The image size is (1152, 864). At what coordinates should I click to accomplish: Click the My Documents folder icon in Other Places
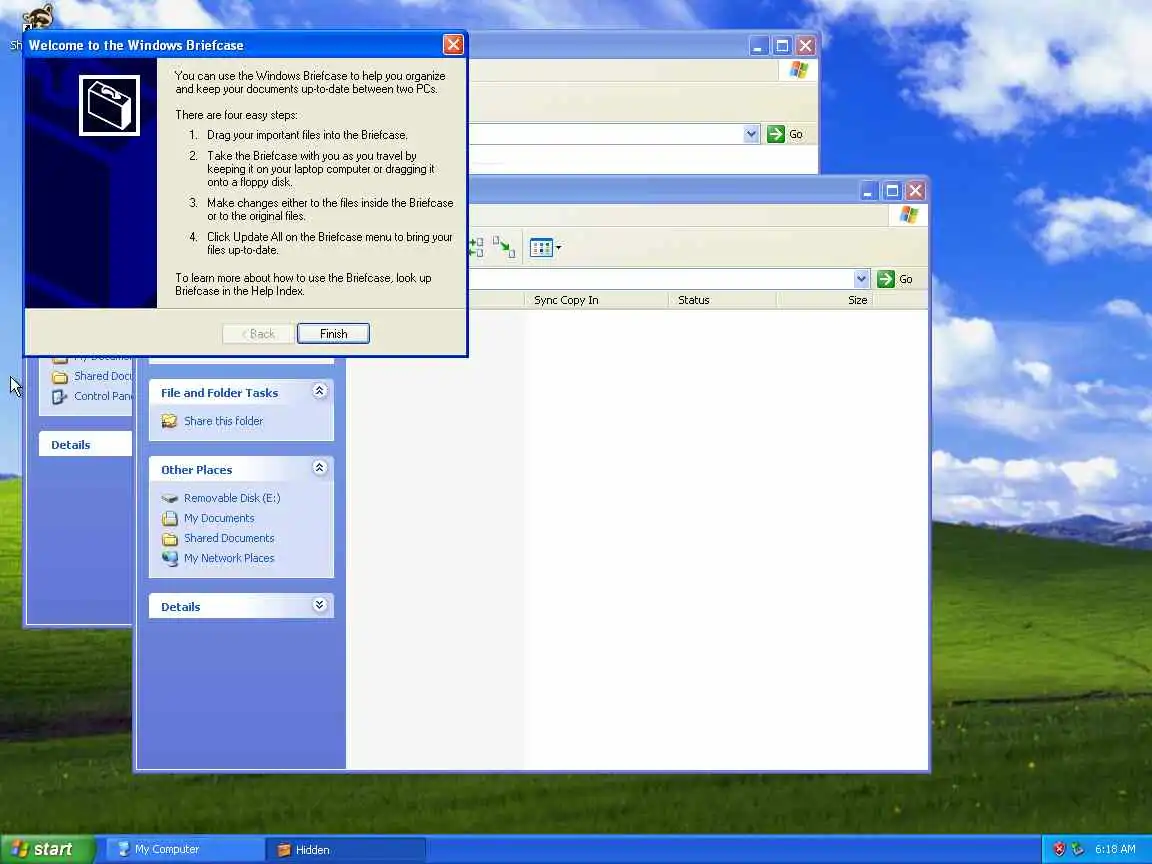[170, 518]
